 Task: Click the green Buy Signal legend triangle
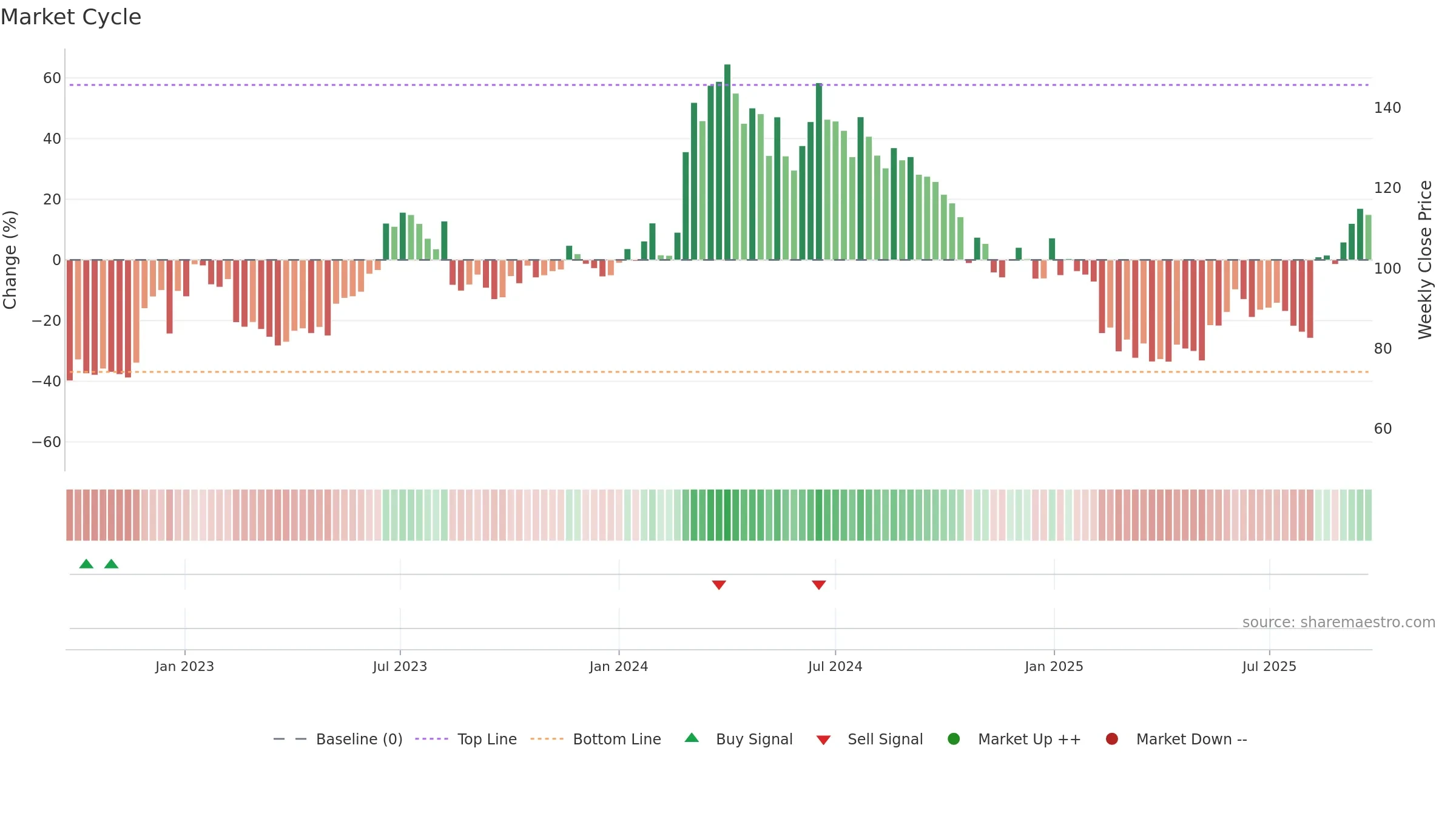pos(692,738)
